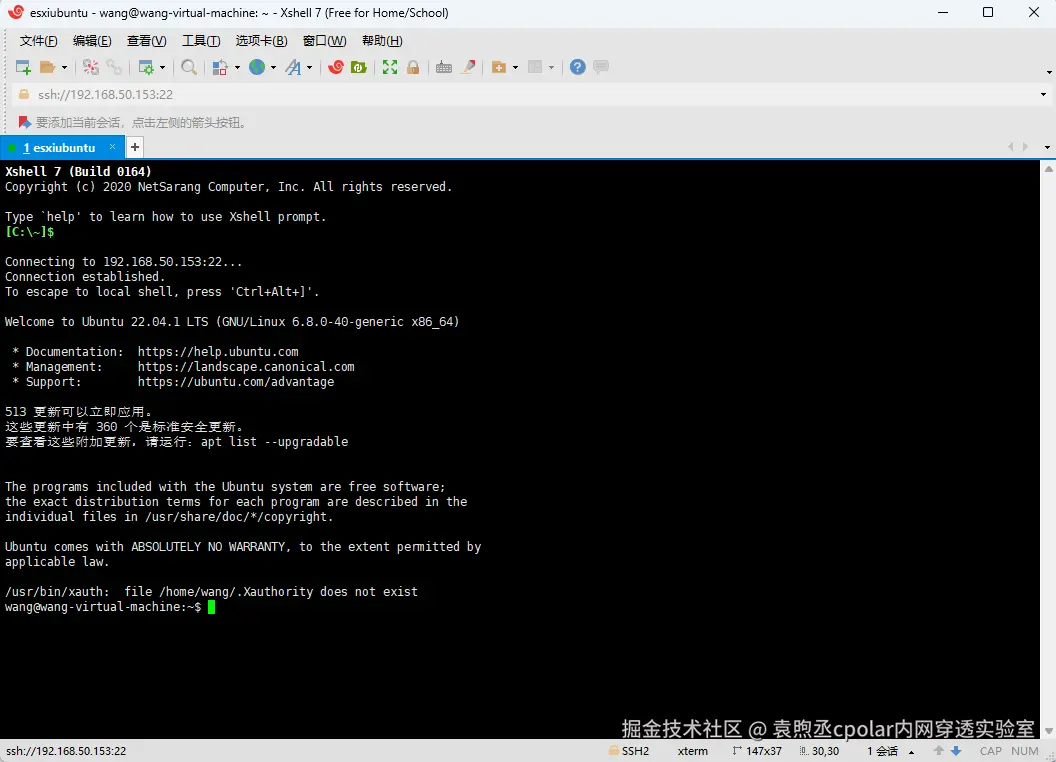Click the gray chat bubble icon
The image size is (1056, 762).
pos(601,67)
